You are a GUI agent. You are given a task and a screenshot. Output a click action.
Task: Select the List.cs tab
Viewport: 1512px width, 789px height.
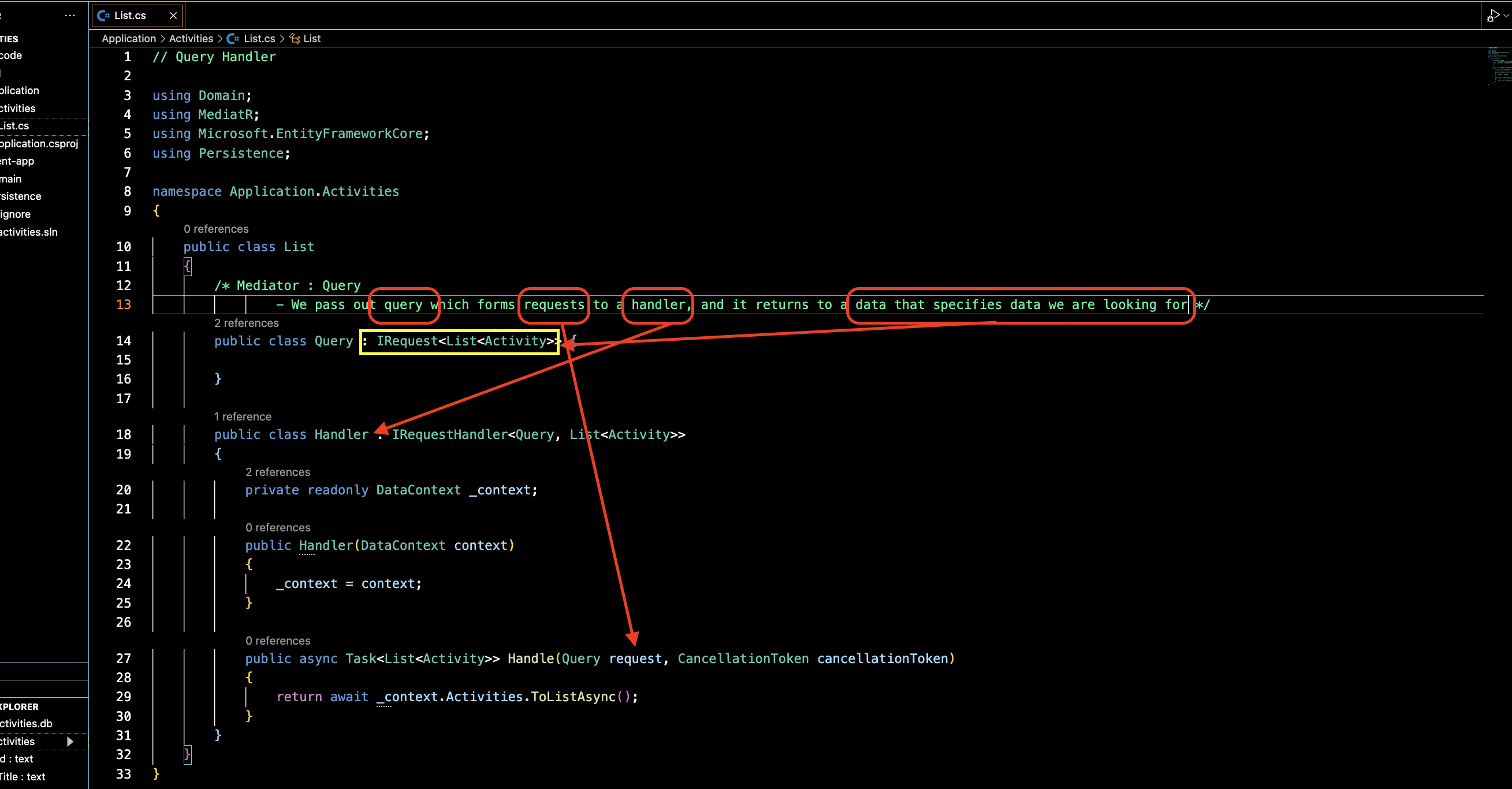coord(131,16)
